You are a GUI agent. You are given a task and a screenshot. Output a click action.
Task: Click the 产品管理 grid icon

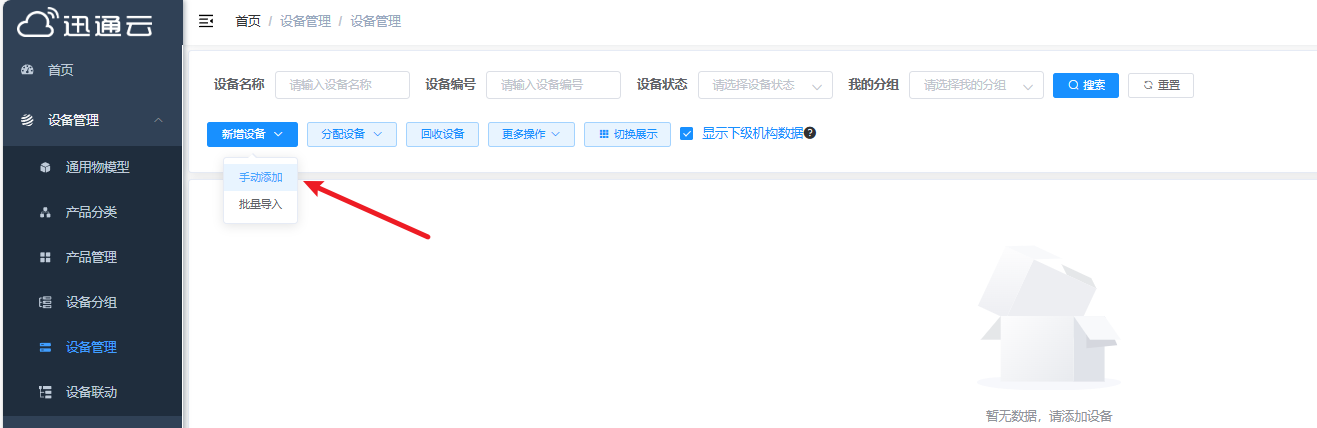coord(45,258)
